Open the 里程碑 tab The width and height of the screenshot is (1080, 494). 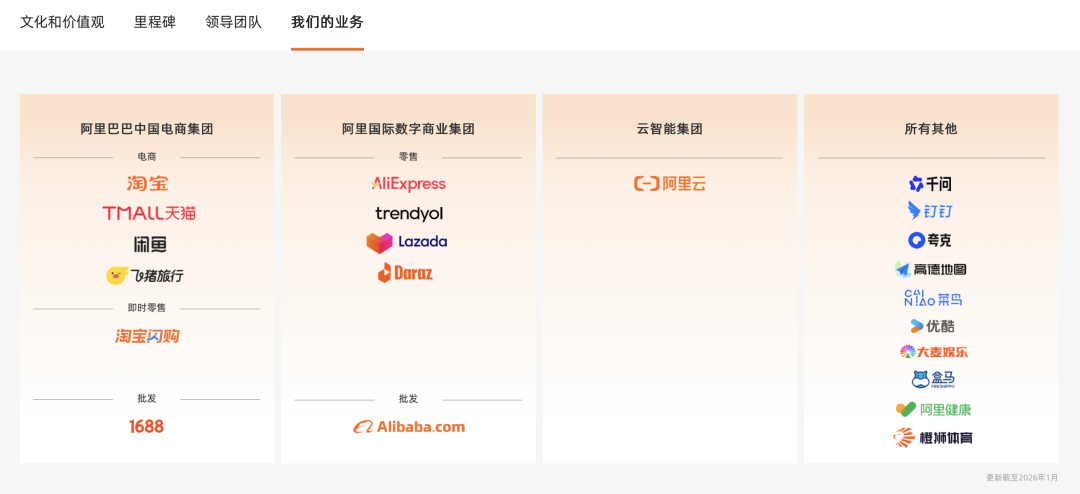click(x=155, y=22)
